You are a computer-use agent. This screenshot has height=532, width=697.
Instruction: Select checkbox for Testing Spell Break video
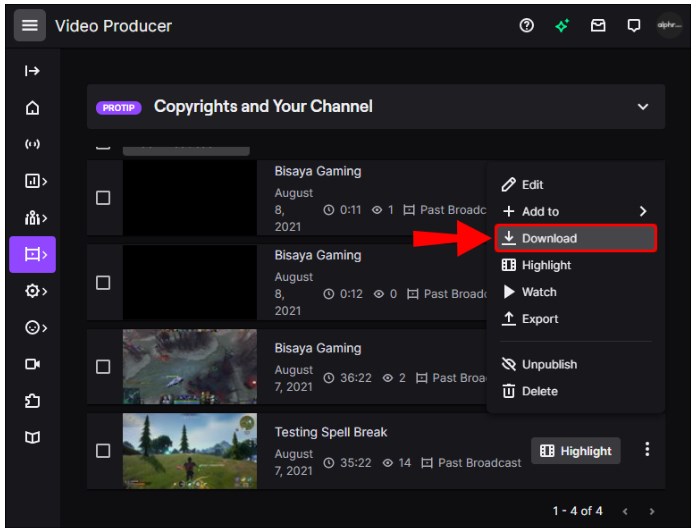pos(103,451)
